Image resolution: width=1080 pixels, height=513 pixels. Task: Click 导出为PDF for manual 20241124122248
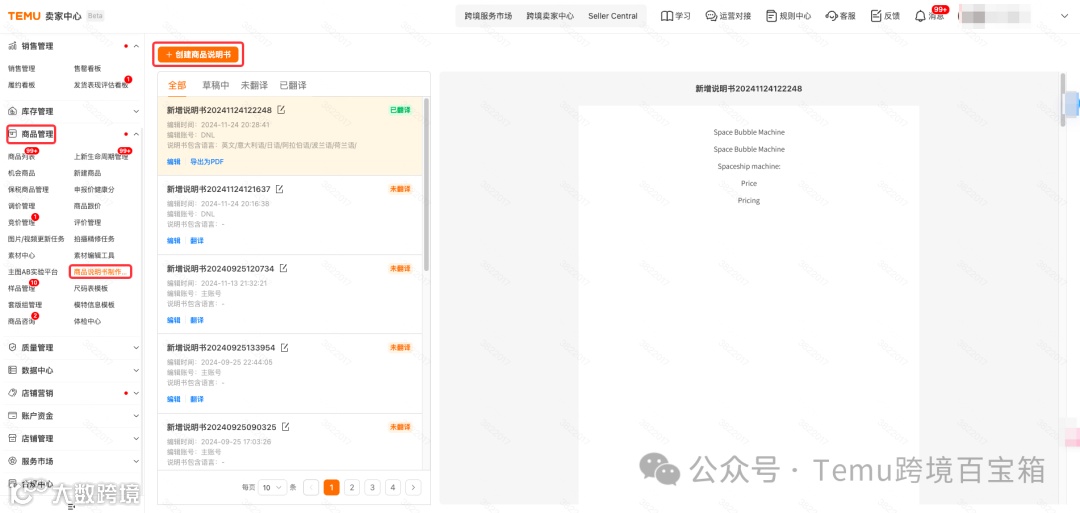point(207,162)
